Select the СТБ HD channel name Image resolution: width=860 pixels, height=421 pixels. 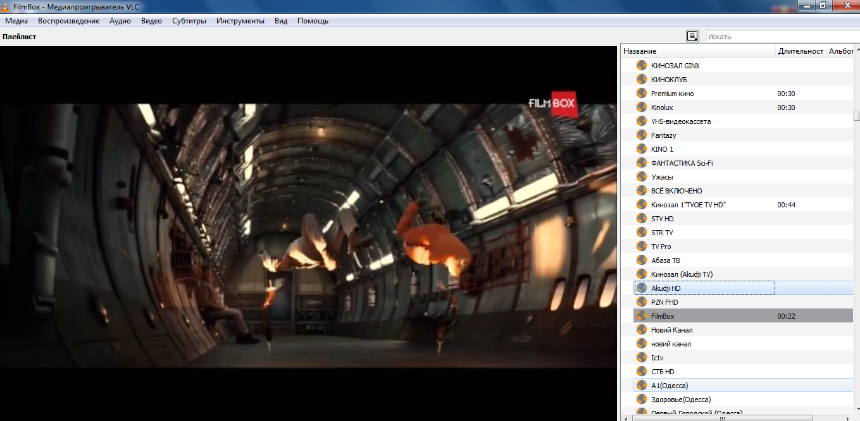[x=662, y=372]
